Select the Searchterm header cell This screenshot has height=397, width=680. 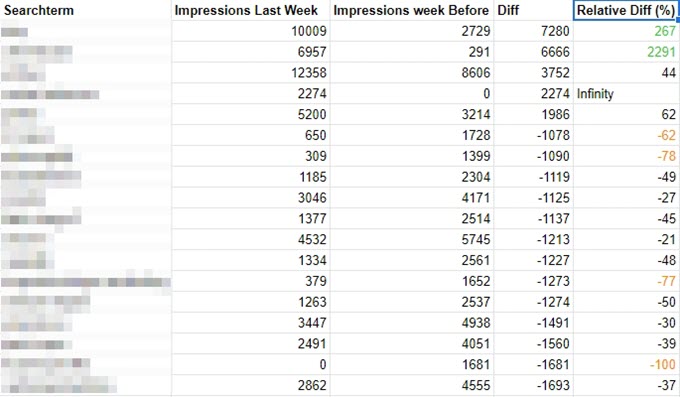pyautogui.click(x=85, y=10)
